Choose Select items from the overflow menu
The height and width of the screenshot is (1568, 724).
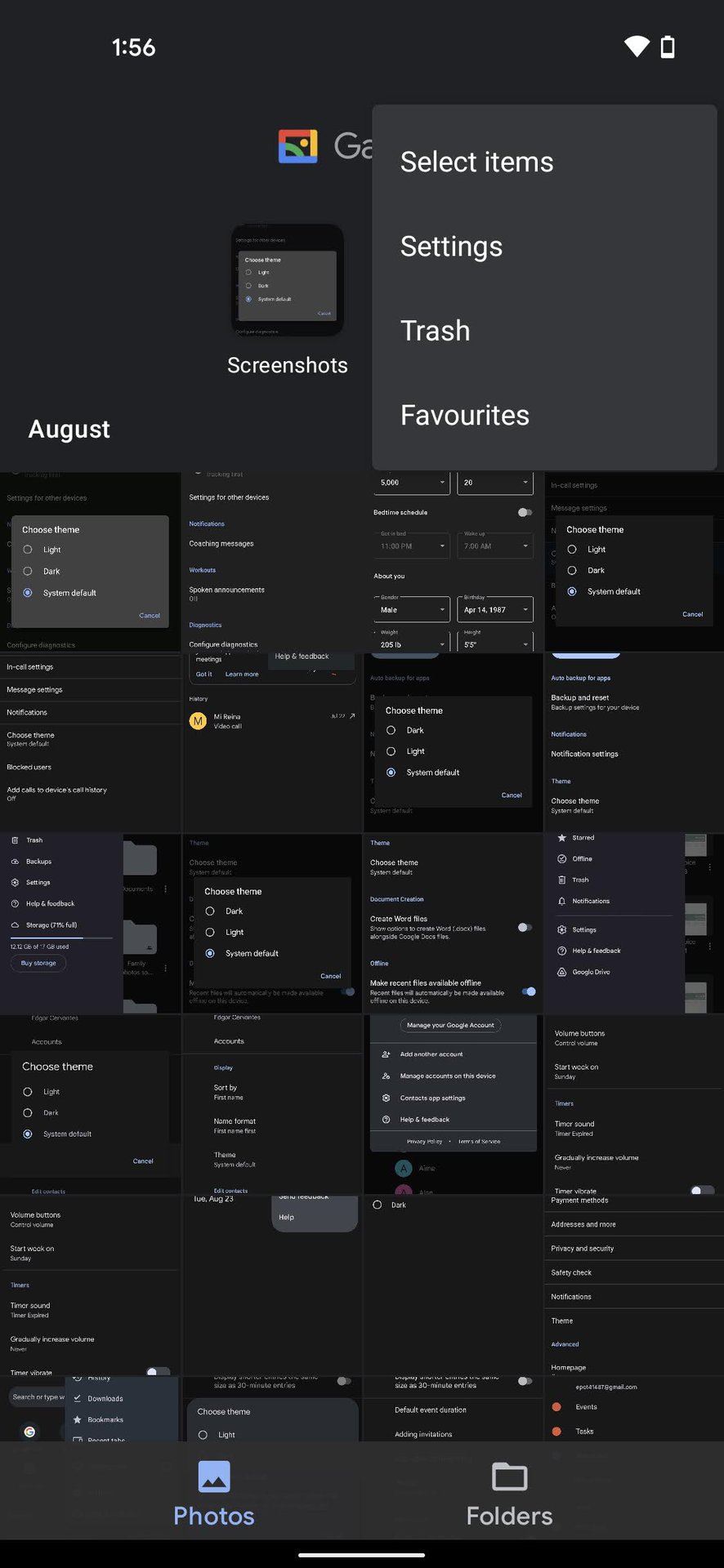pyautogui.click(x=476, y=162)
